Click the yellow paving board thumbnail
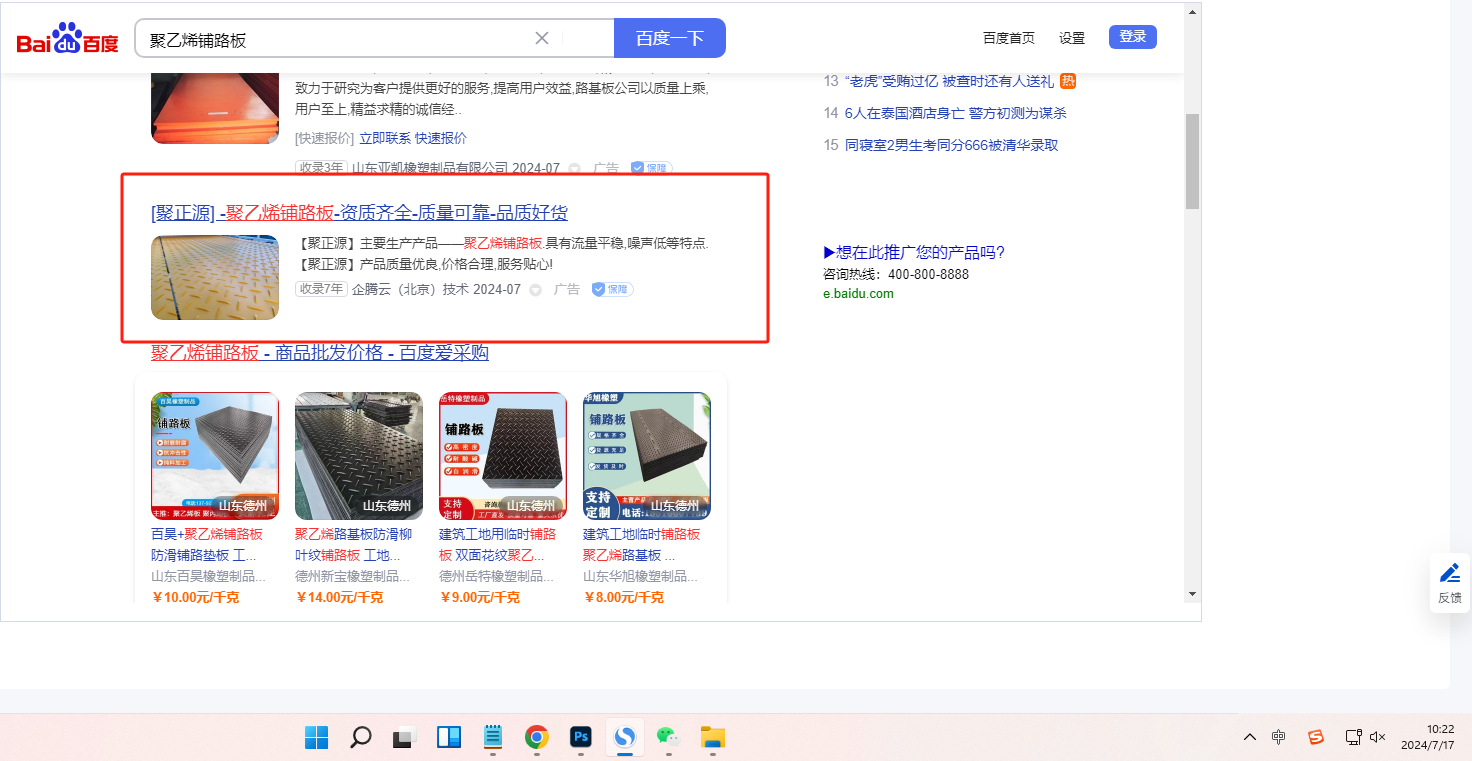 (215, 277)
